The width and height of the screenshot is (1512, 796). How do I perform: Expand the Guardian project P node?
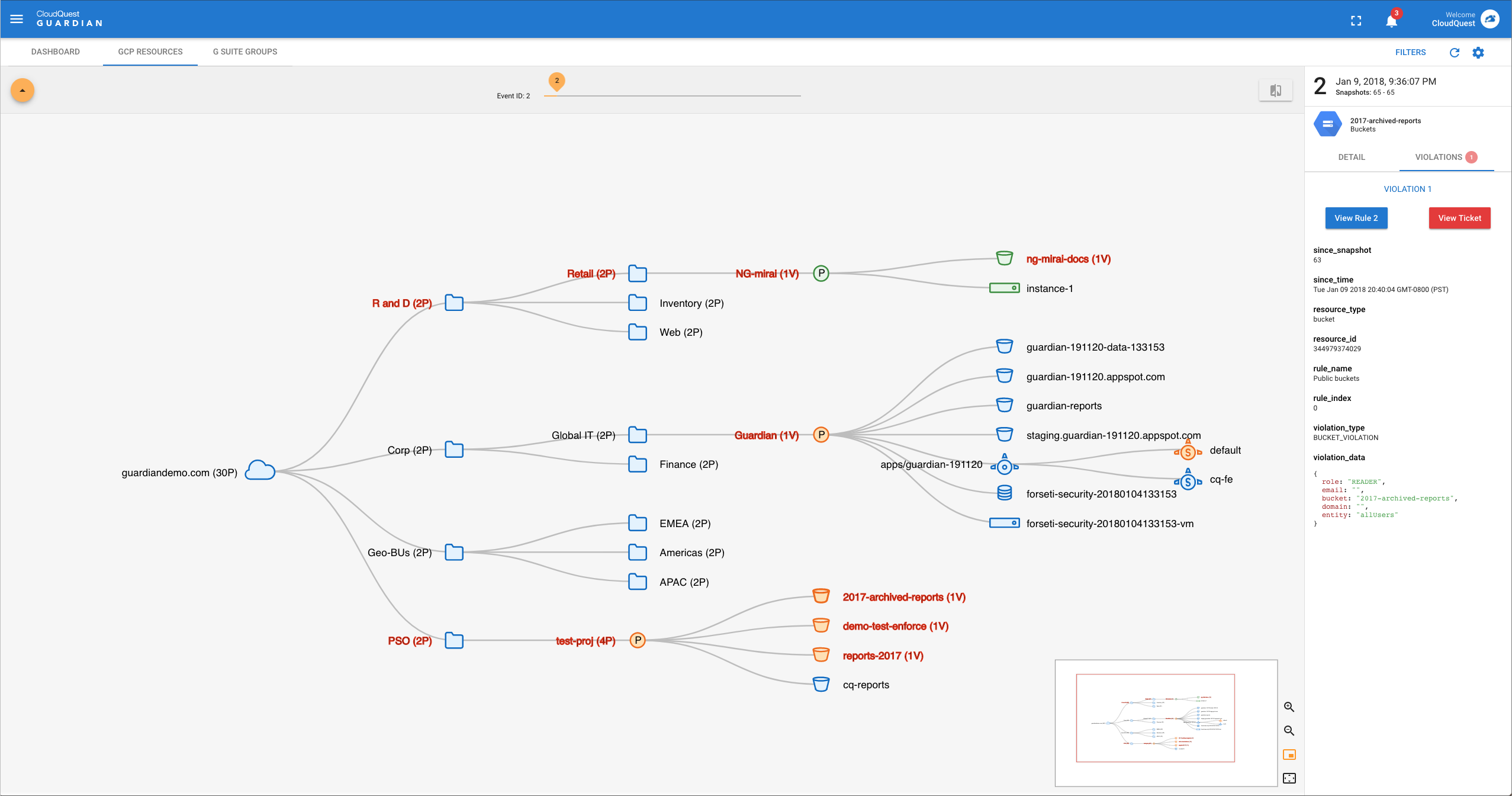[x=822, y=434]
